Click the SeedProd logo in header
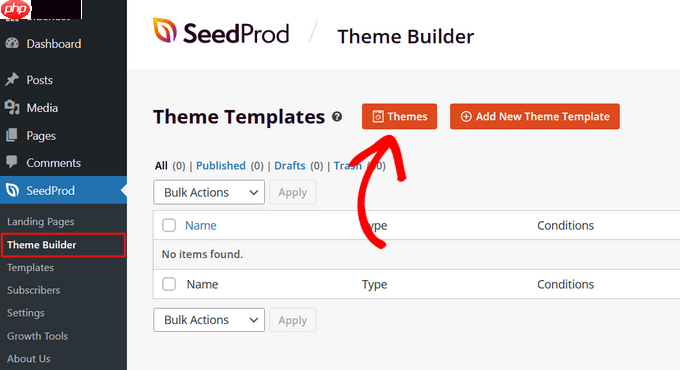The image size is (680, 370). (221, 32)
